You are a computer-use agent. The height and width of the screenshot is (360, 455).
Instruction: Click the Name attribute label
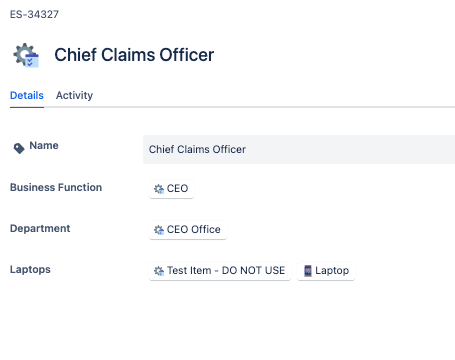44,145
